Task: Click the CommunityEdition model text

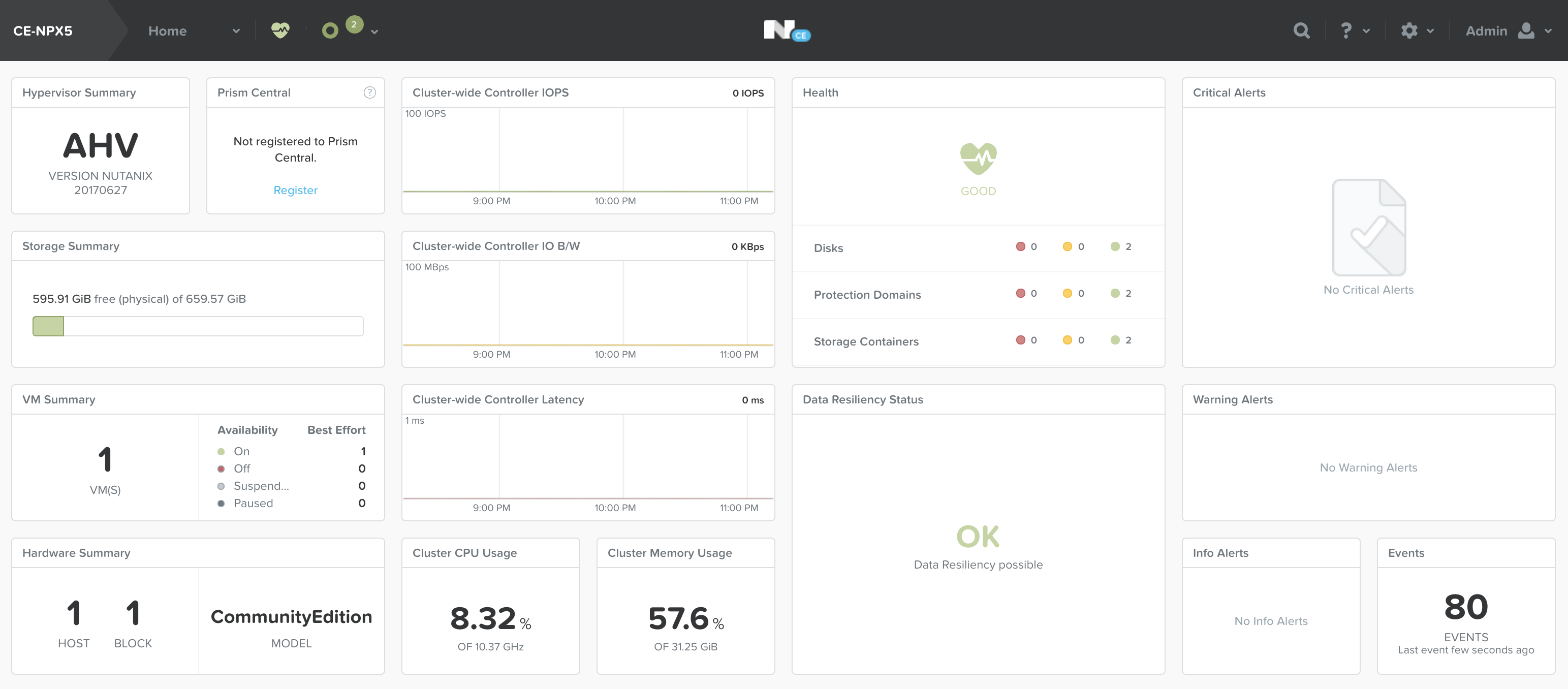Action: point(291,616)
